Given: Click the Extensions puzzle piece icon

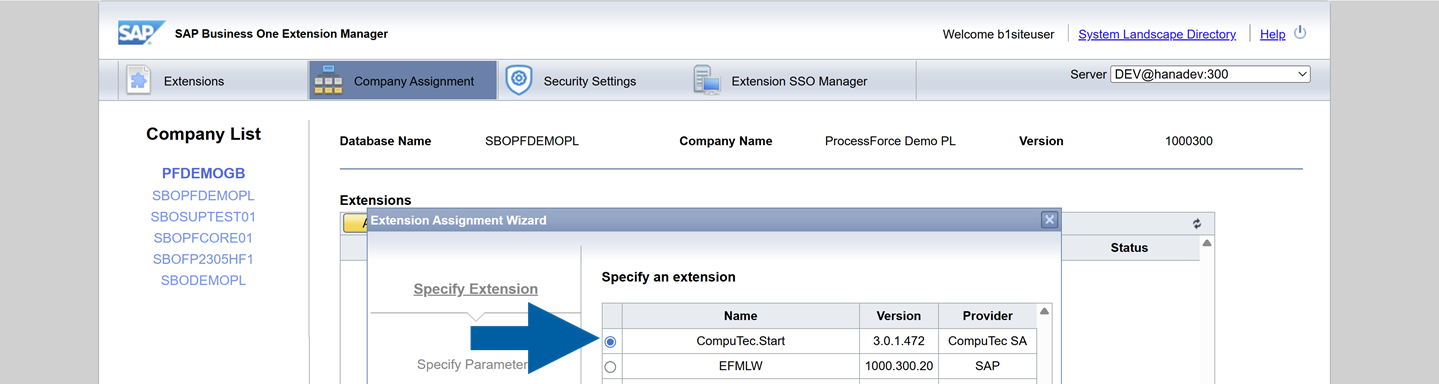Looking at the screenshot, I should [x=138, y=80].
